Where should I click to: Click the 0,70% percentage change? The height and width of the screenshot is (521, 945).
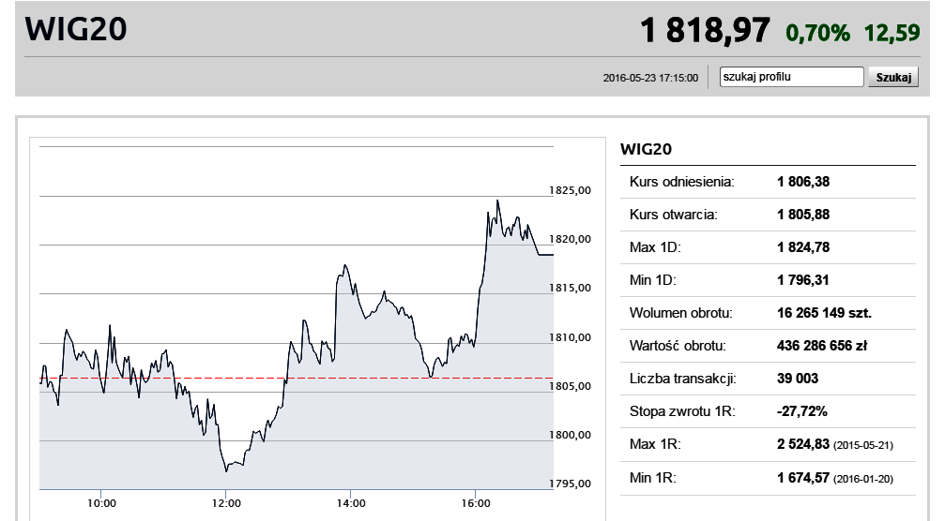pos(817,33)
